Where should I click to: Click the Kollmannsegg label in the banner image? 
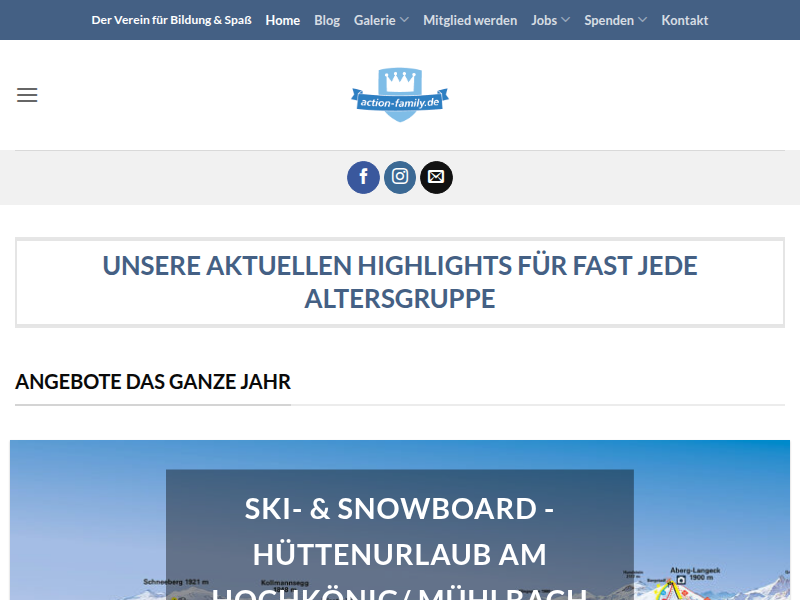coord(282,581)
